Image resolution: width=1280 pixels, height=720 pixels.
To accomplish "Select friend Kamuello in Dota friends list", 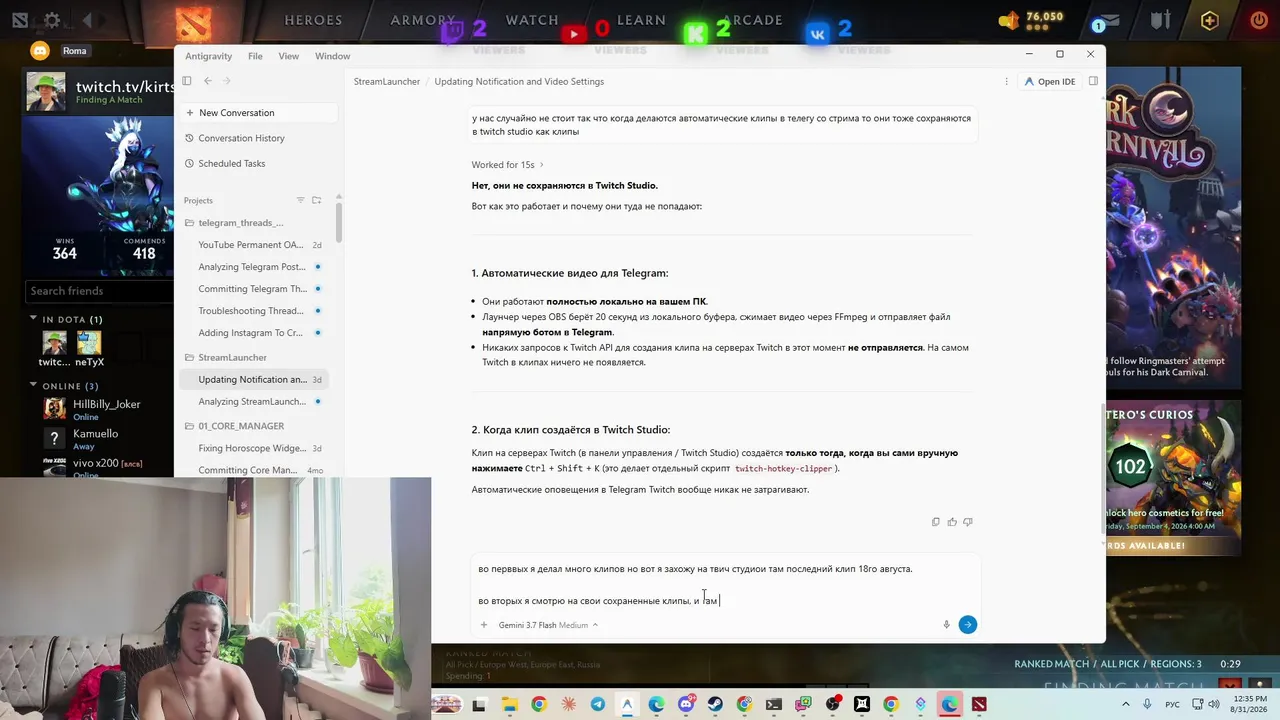I will coord(100,438).
